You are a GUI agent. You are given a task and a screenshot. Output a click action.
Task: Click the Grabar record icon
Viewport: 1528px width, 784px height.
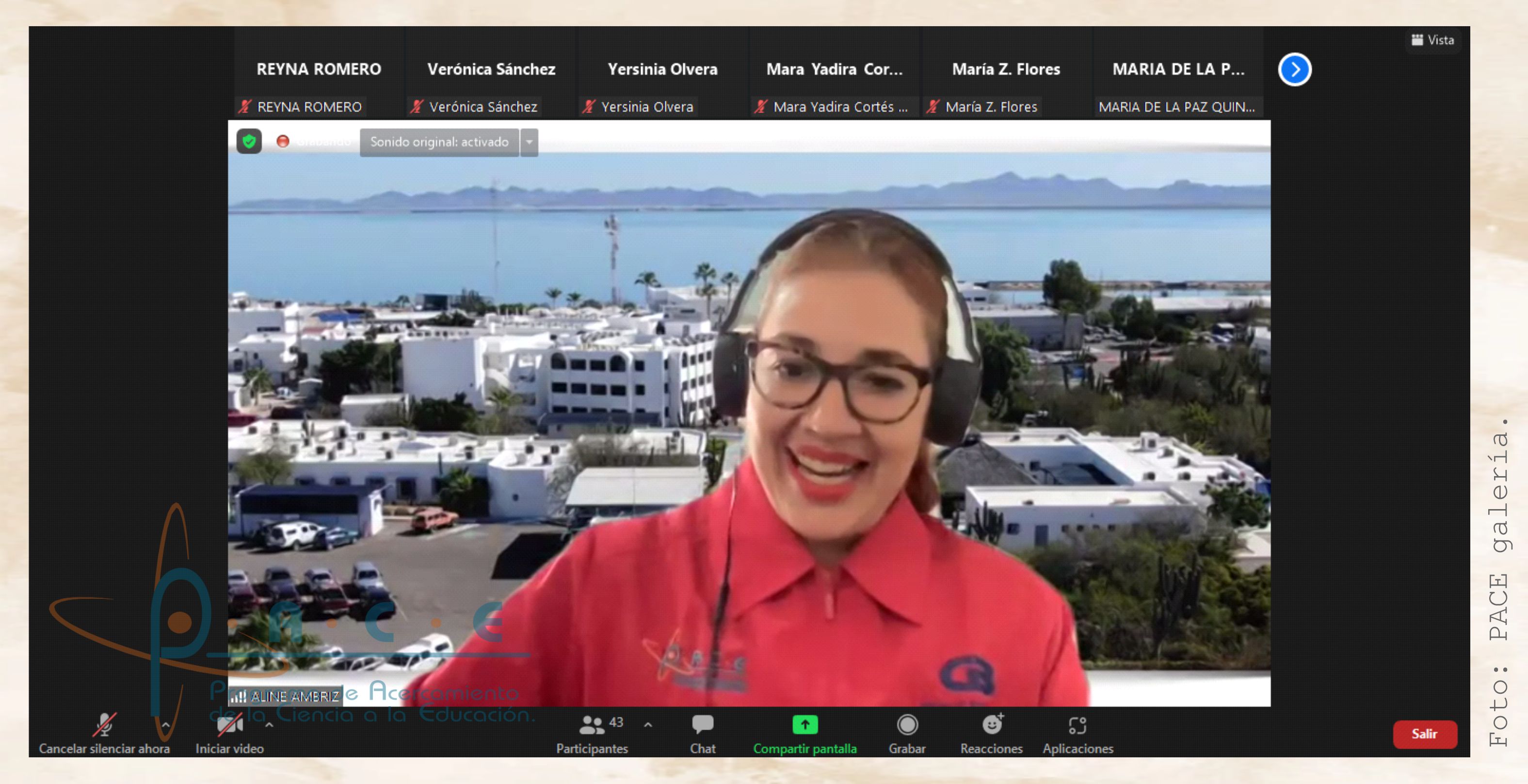906,725
